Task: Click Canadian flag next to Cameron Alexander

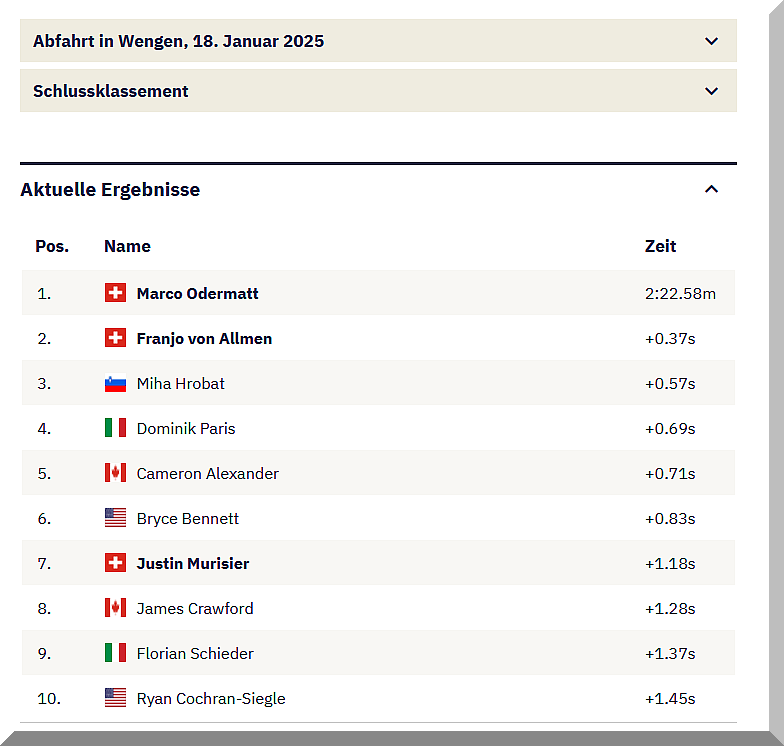Action: [115, 473]
